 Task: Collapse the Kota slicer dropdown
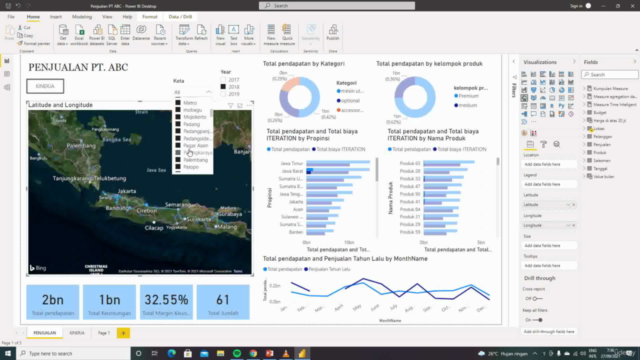(x=209, y=92)
